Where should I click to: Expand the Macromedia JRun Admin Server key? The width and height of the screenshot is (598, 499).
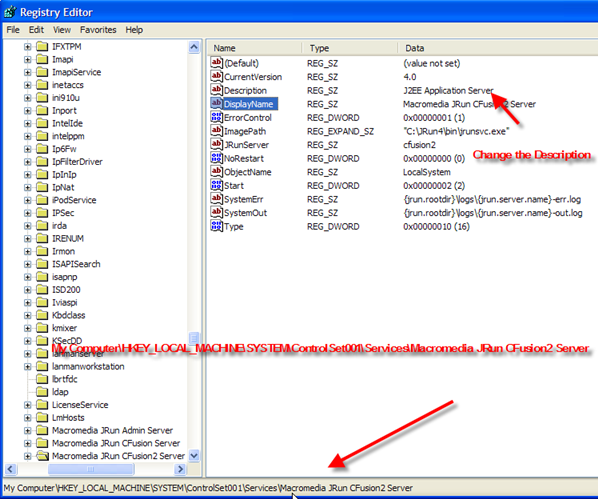27,430
